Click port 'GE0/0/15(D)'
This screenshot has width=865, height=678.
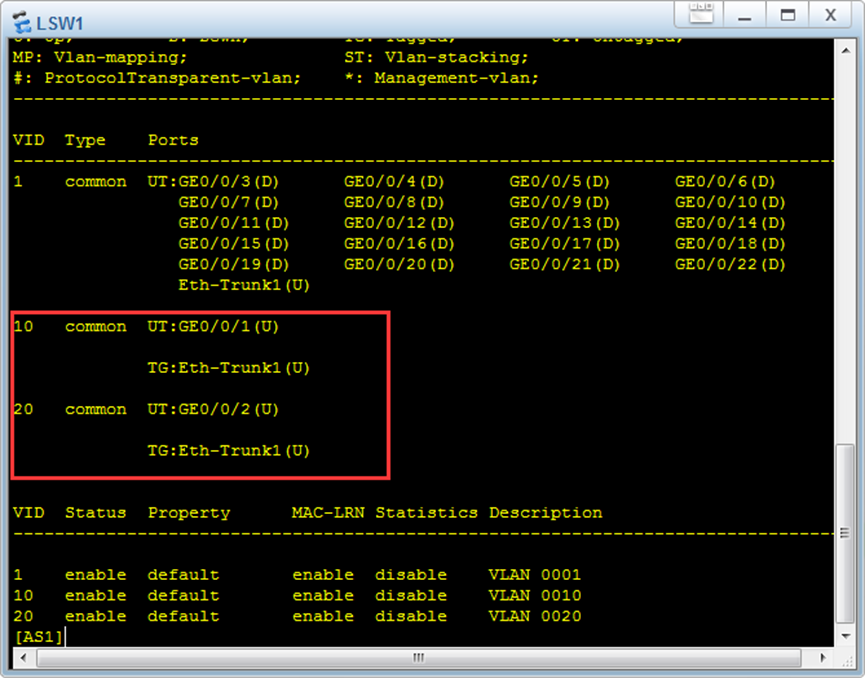(234, 244)
